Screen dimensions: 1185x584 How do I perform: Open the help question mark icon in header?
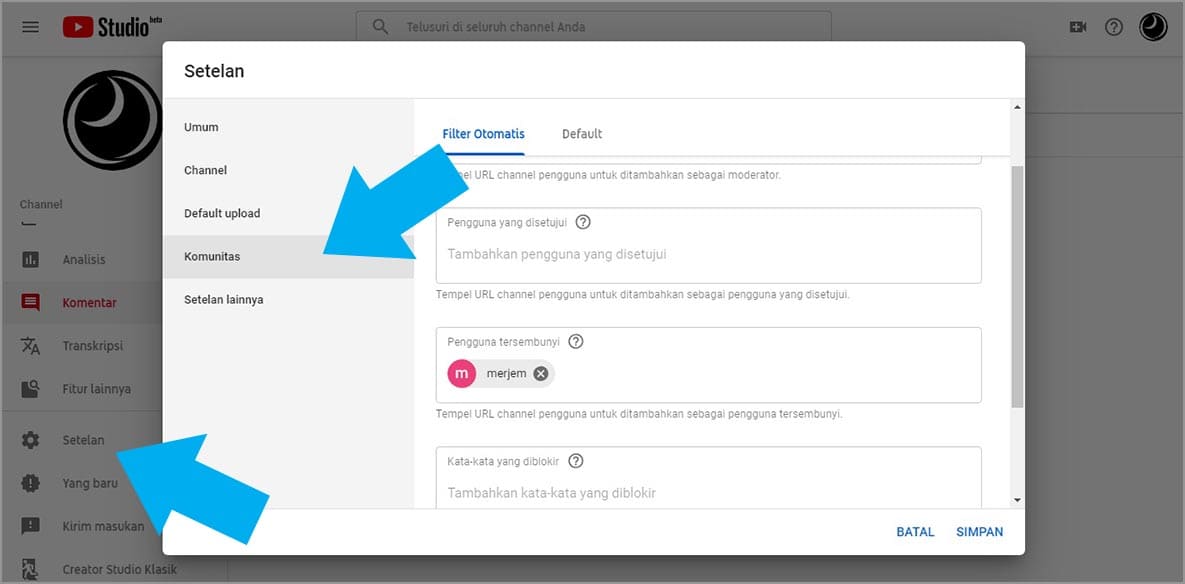[1113, 27]
